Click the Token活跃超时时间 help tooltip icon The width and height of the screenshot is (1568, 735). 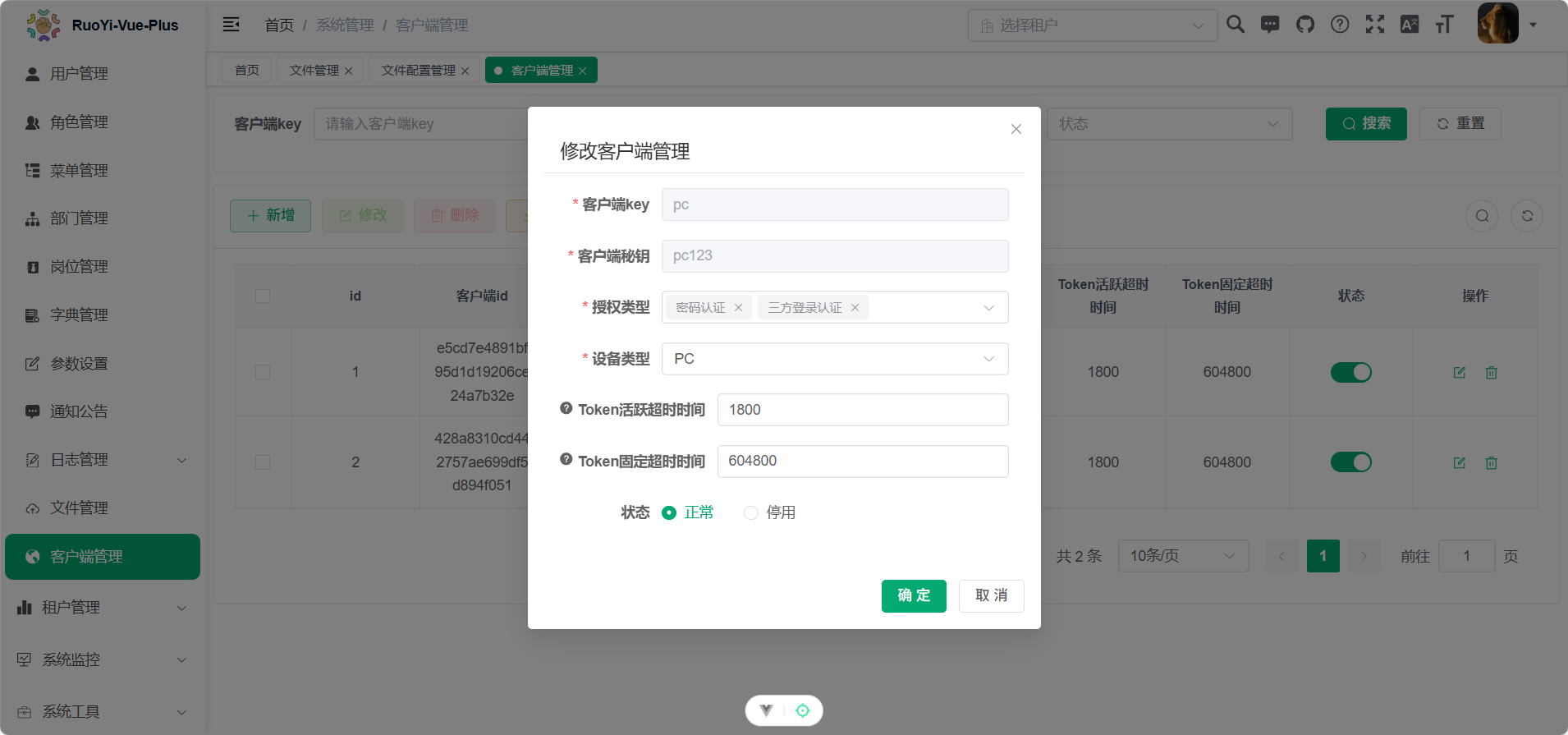point(566,408)
